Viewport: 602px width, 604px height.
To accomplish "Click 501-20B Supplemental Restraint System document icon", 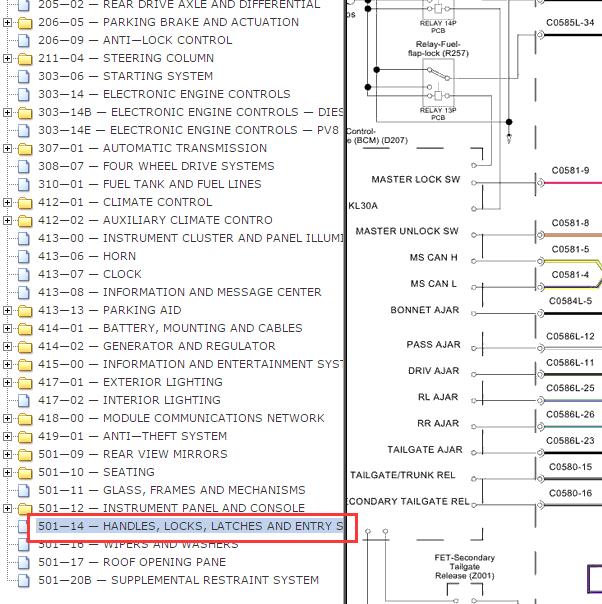I will click(x=24, y=581).
